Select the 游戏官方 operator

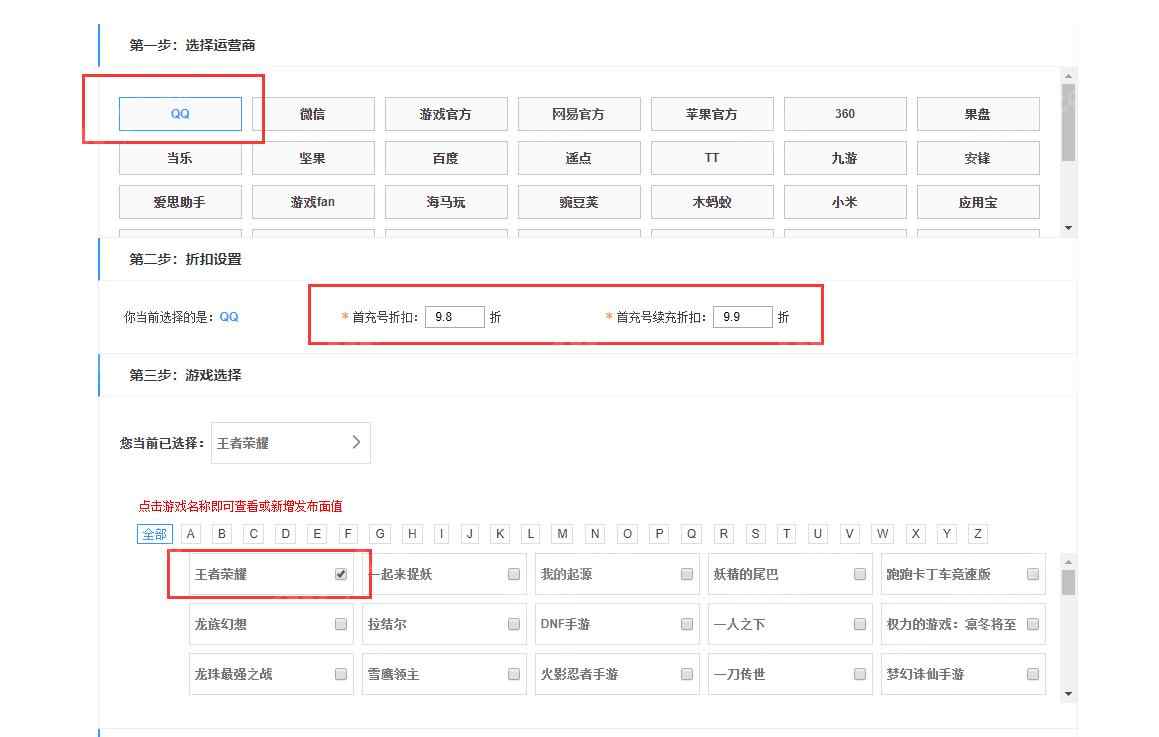coord(446,114)
